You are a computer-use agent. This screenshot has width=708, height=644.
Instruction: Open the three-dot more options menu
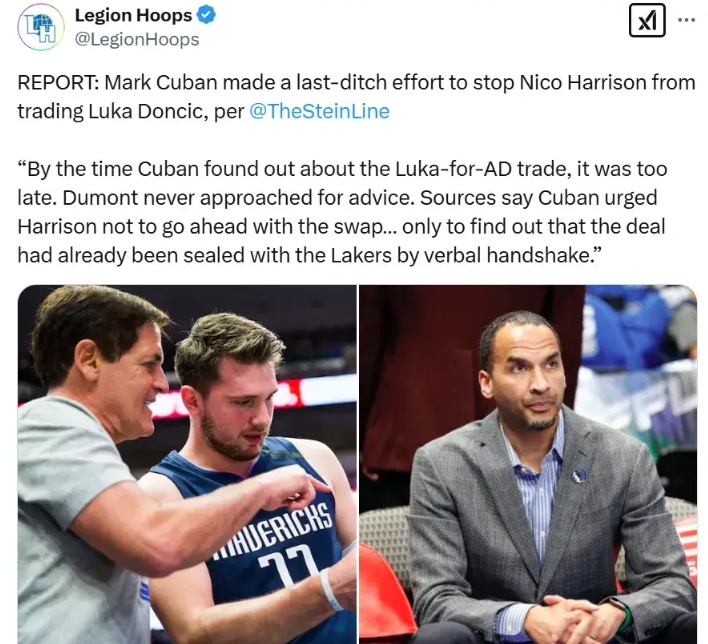point(686,20)
